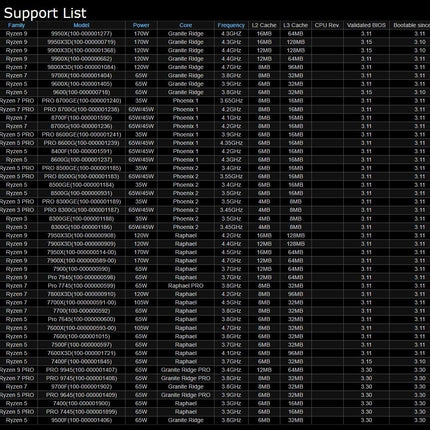Sort by the Model column header
Image resolution: width=430 pixels, height=430 pixels.
tap(81, 25)
